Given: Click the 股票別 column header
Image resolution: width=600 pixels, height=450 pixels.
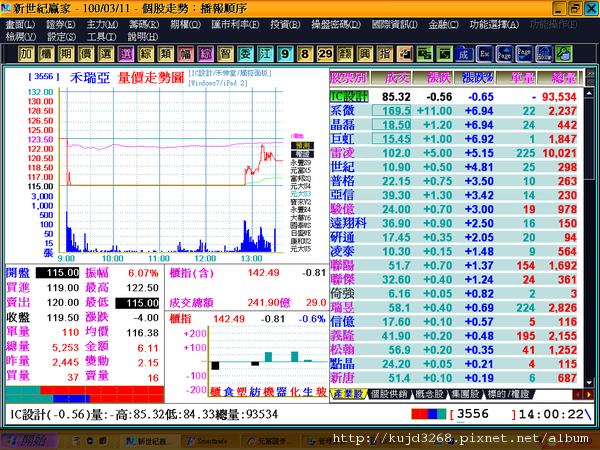Looking at the screenshot, I should pyautogui.click(x=349, y=78).
